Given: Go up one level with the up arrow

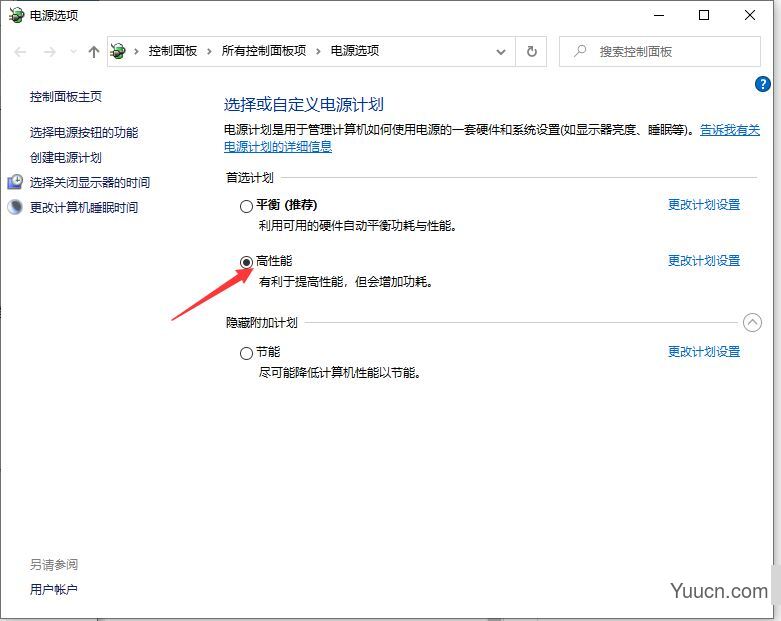Looking at the screenshot, I should coord(94,52).
